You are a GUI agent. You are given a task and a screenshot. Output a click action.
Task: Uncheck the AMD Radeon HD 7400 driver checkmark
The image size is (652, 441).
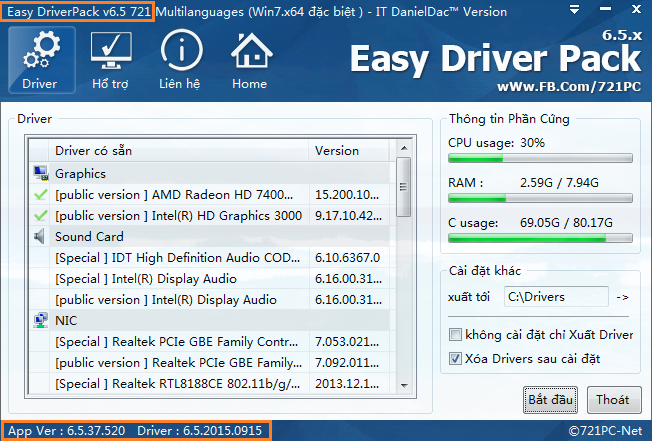tap(40, 195)
